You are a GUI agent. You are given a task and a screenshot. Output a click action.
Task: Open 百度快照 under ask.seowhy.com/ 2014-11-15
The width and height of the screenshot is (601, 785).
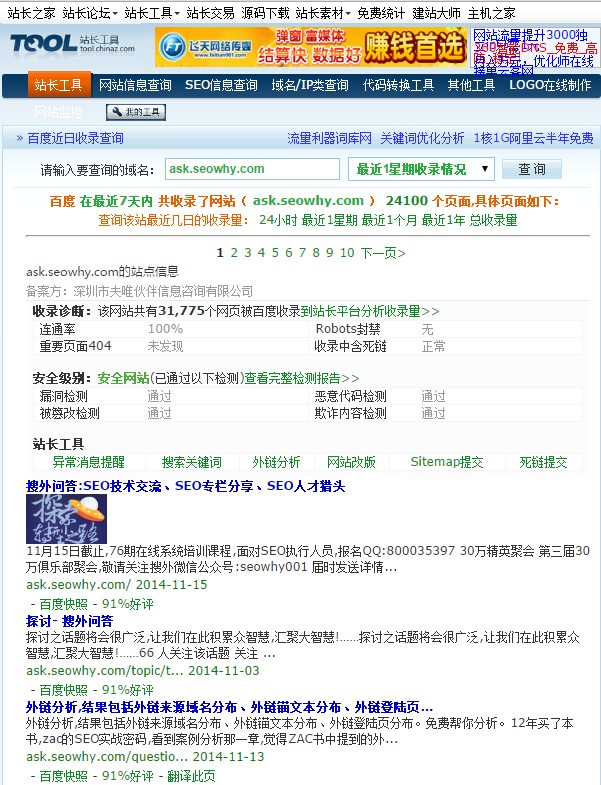[64, 604]
